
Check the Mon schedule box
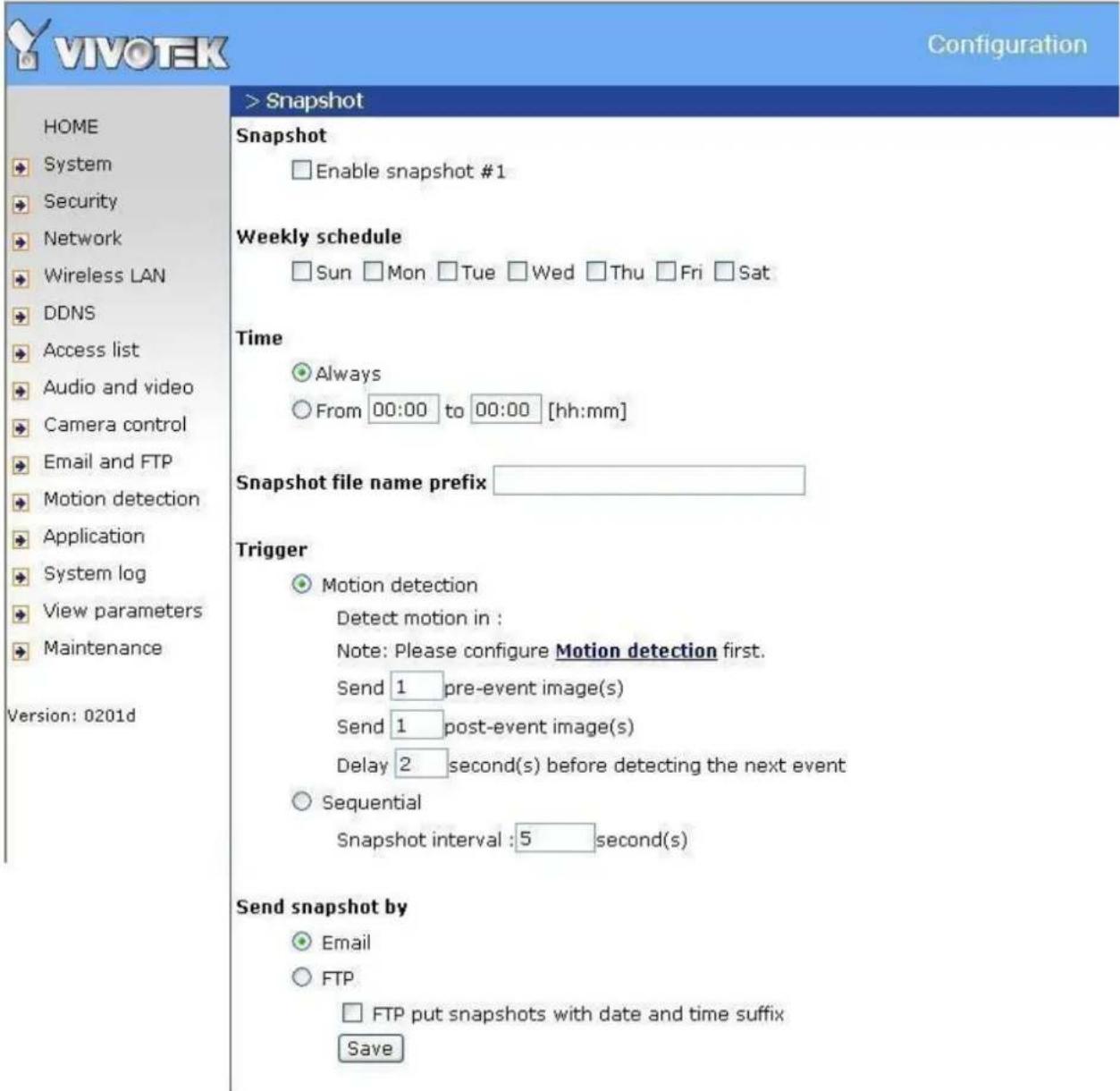(x=374, y=271)
